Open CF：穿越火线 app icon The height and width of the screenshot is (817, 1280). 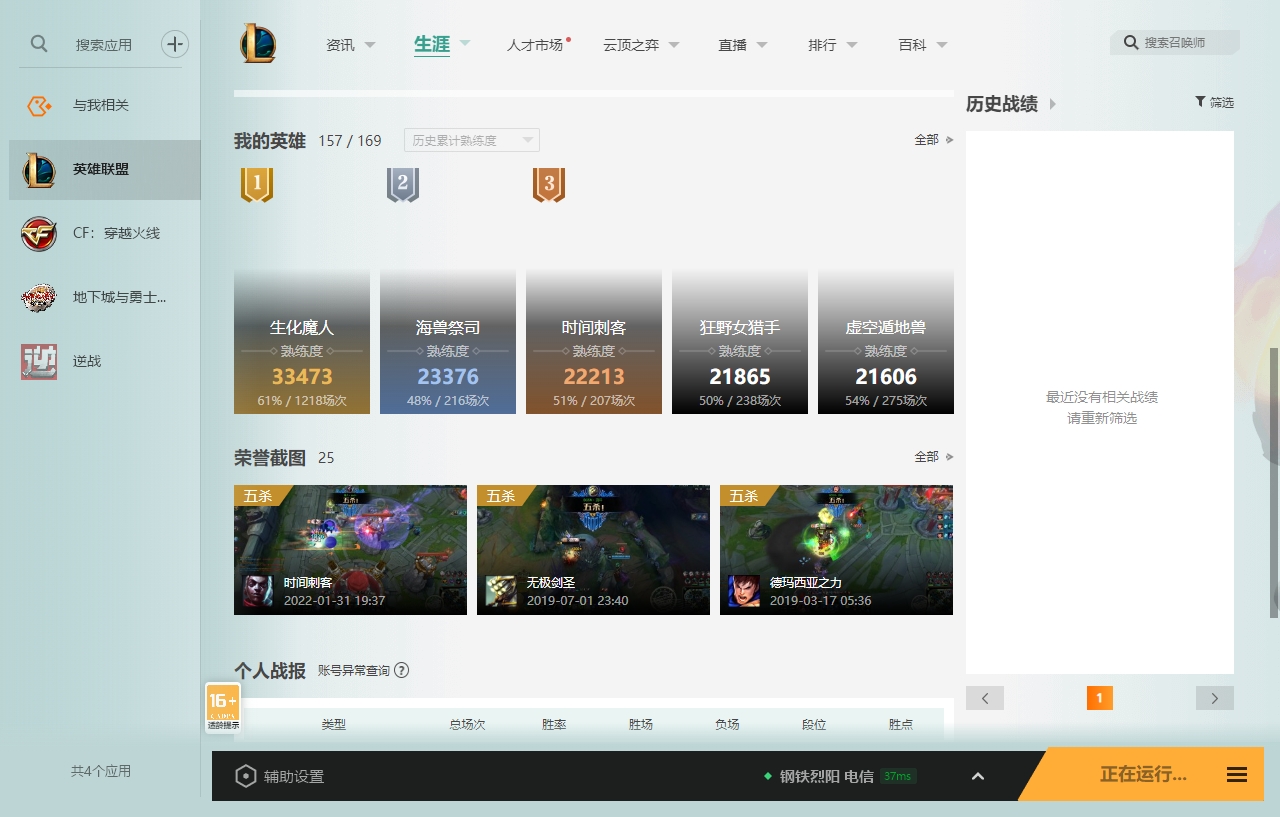click(x=39, y=233)
